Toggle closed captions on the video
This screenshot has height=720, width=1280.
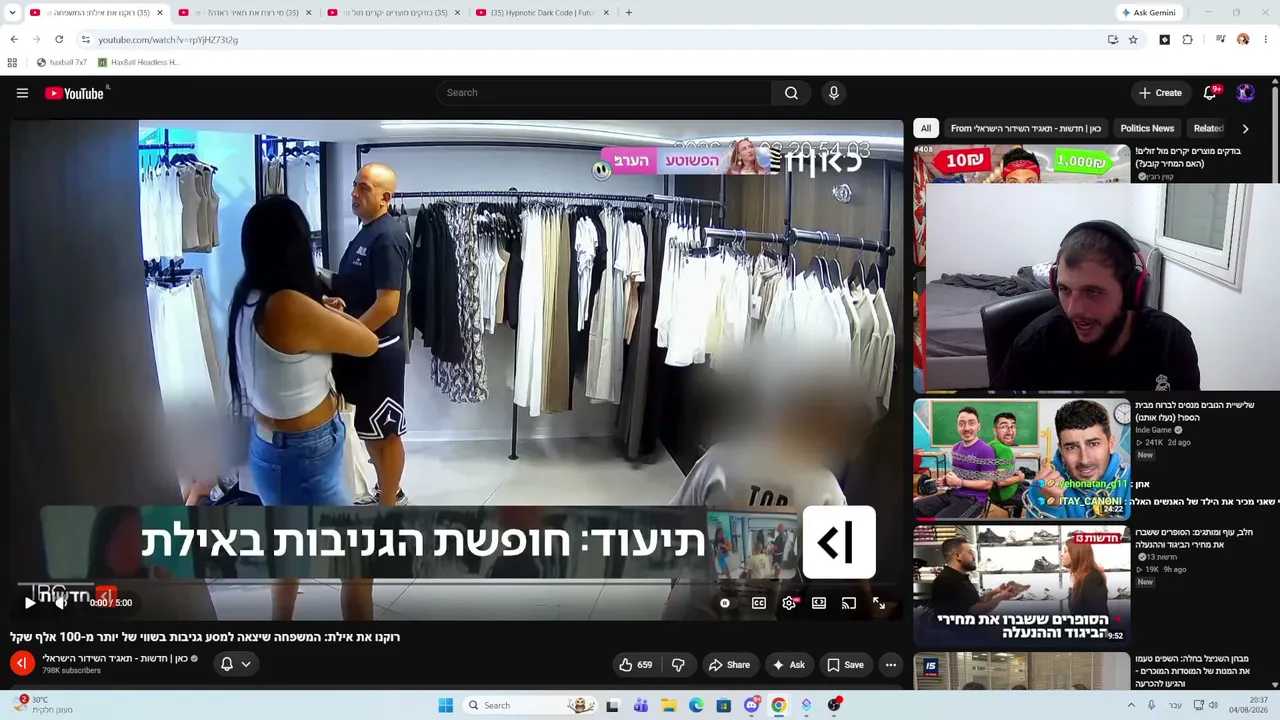(759, 603)
